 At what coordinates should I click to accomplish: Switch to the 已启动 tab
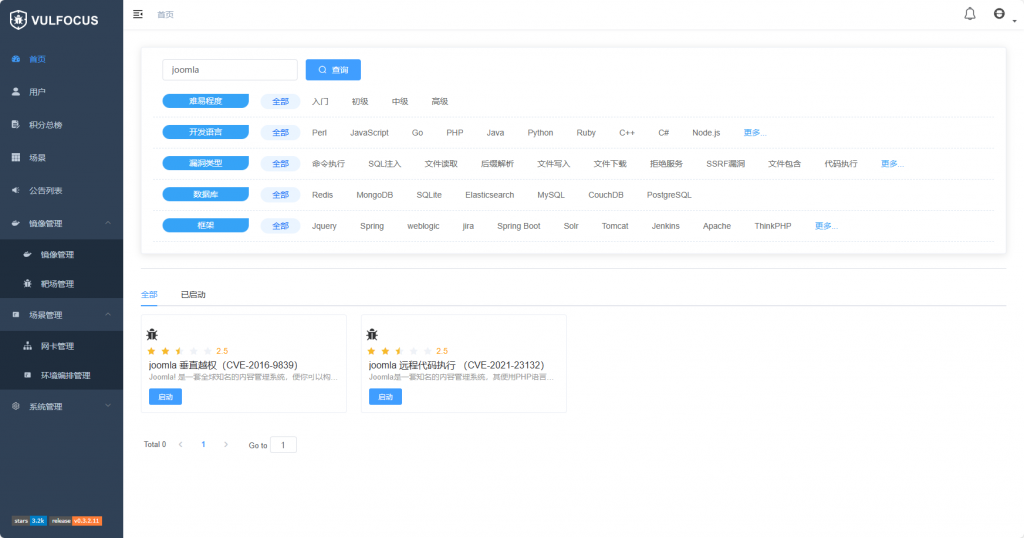pyautogui.click(x=193, y=295)
